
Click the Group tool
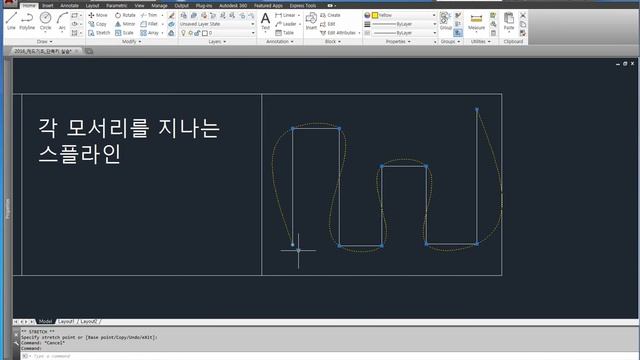click(445, 21)
